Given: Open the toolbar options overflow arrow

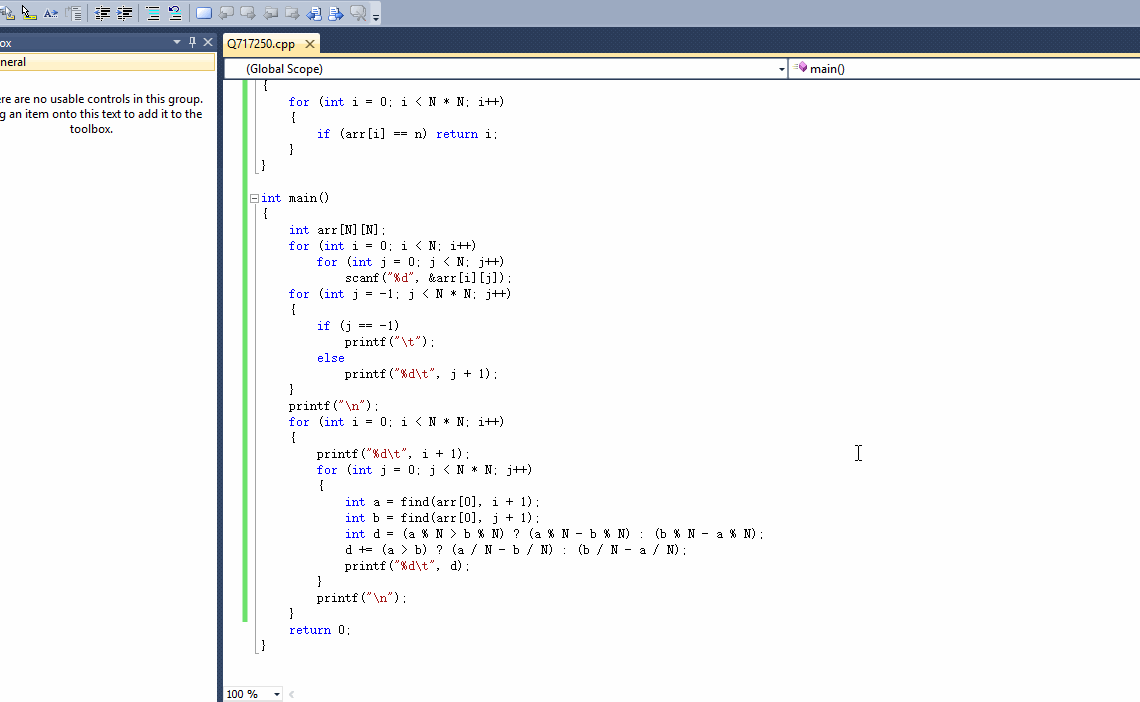Looking at the screenshot, I should tap(376, 16).
